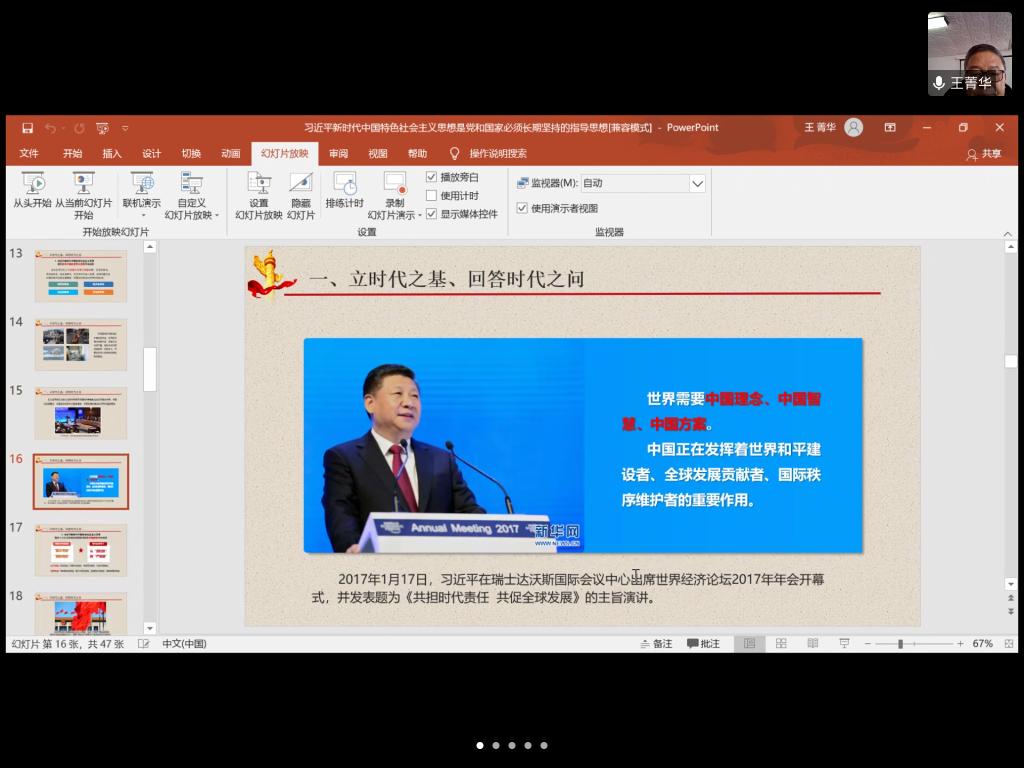This screenshot has height=768, width=1024.
Task: Enable Use Timings (使用计时) checkbox
Action: click(x=432, y=196)
